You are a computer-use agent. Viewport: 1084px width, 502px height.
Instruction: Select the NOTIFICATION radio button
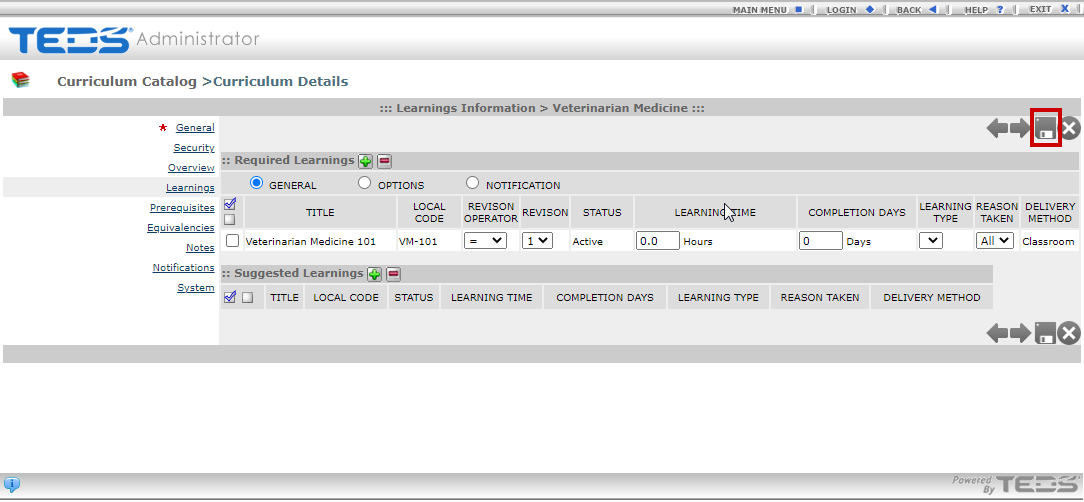click(x=473, y=184)
